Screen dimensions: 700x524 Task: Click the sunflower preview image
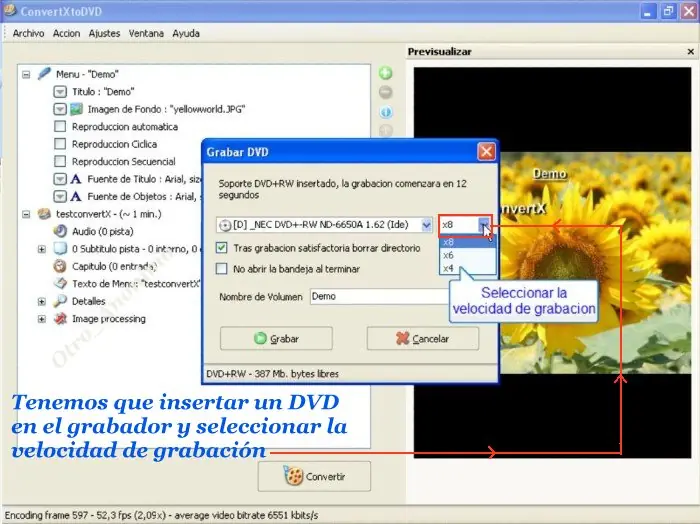click(596, 263)
